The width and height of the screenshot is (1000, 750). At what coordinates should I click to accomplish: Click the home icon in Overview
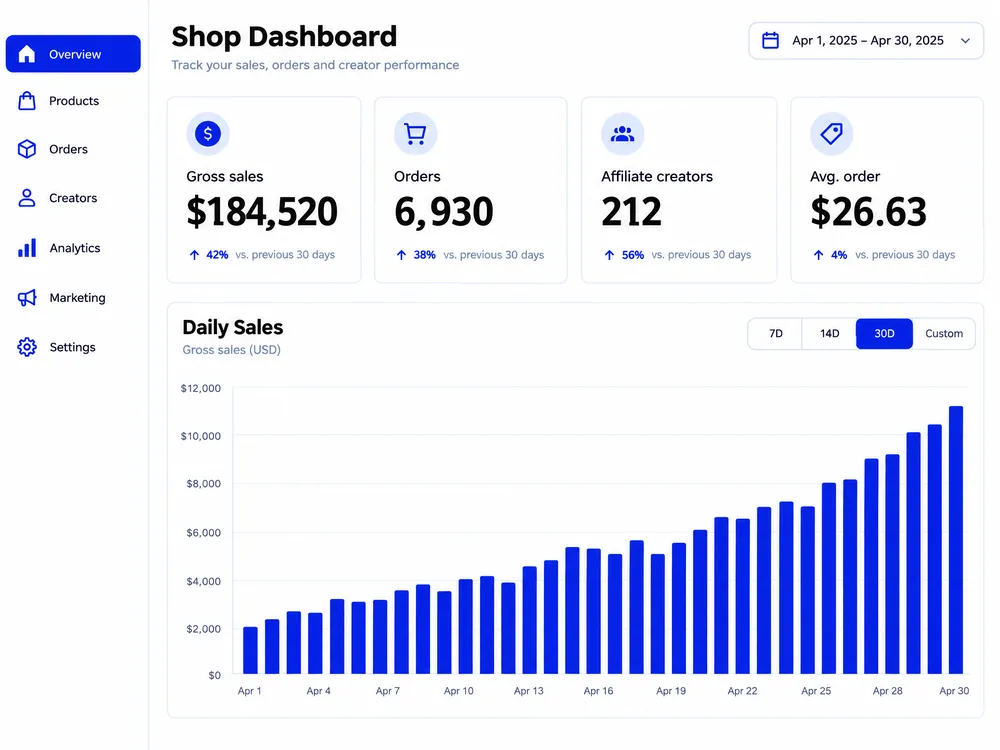tap(27, 54)
